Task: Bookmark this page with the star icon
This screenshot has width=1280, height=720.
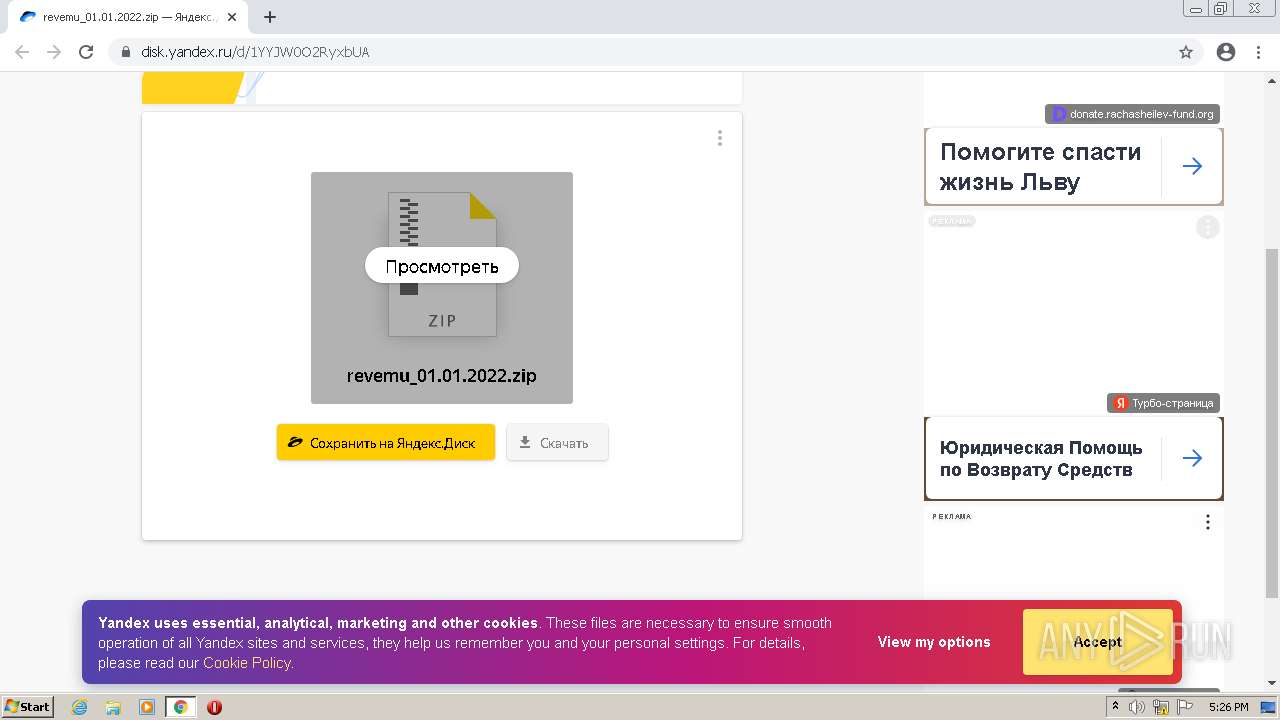Action: point(1186,52)
